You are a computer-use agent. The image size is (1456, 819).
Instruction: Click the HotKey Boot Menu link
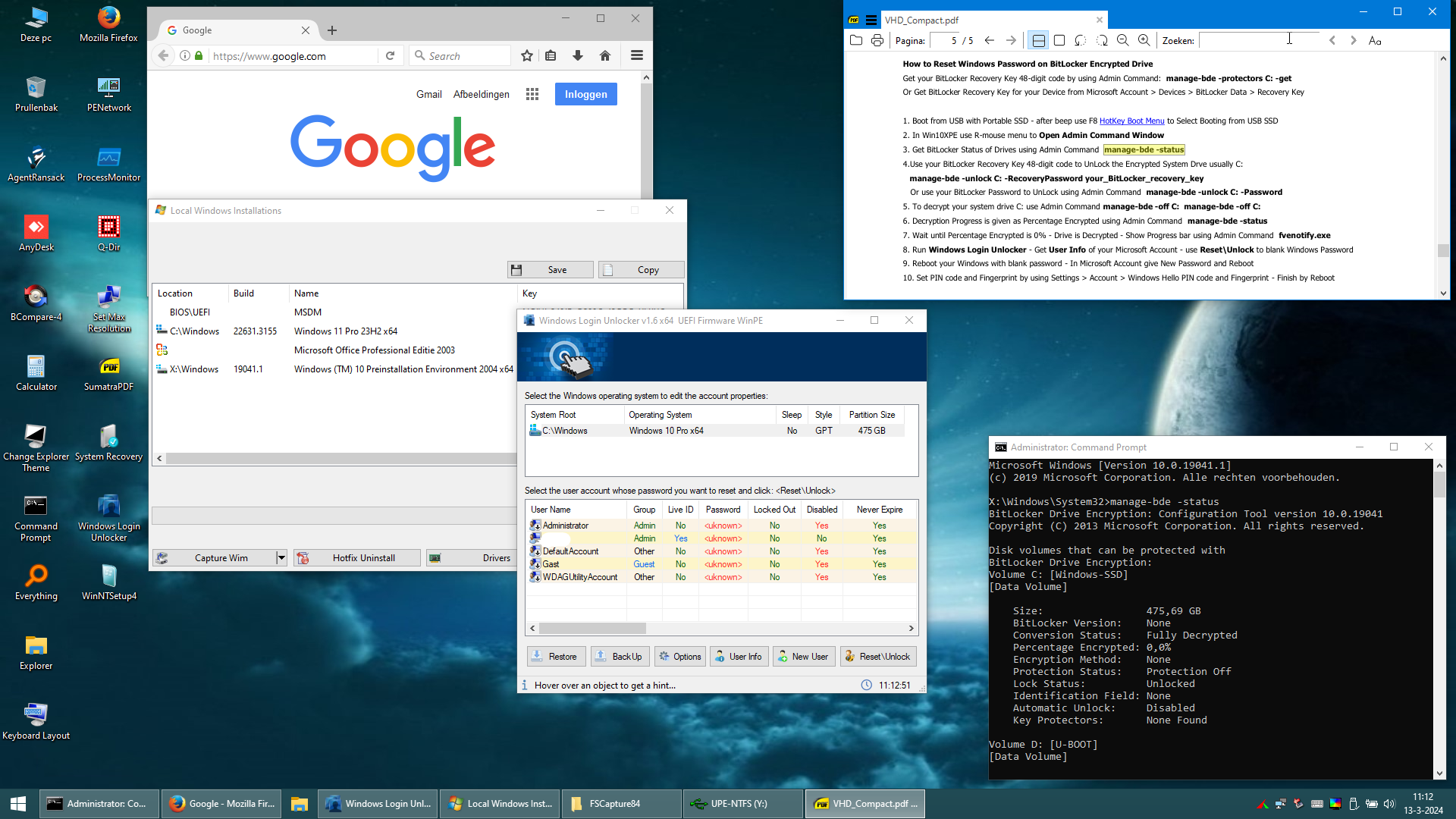tap(1131, 121)
